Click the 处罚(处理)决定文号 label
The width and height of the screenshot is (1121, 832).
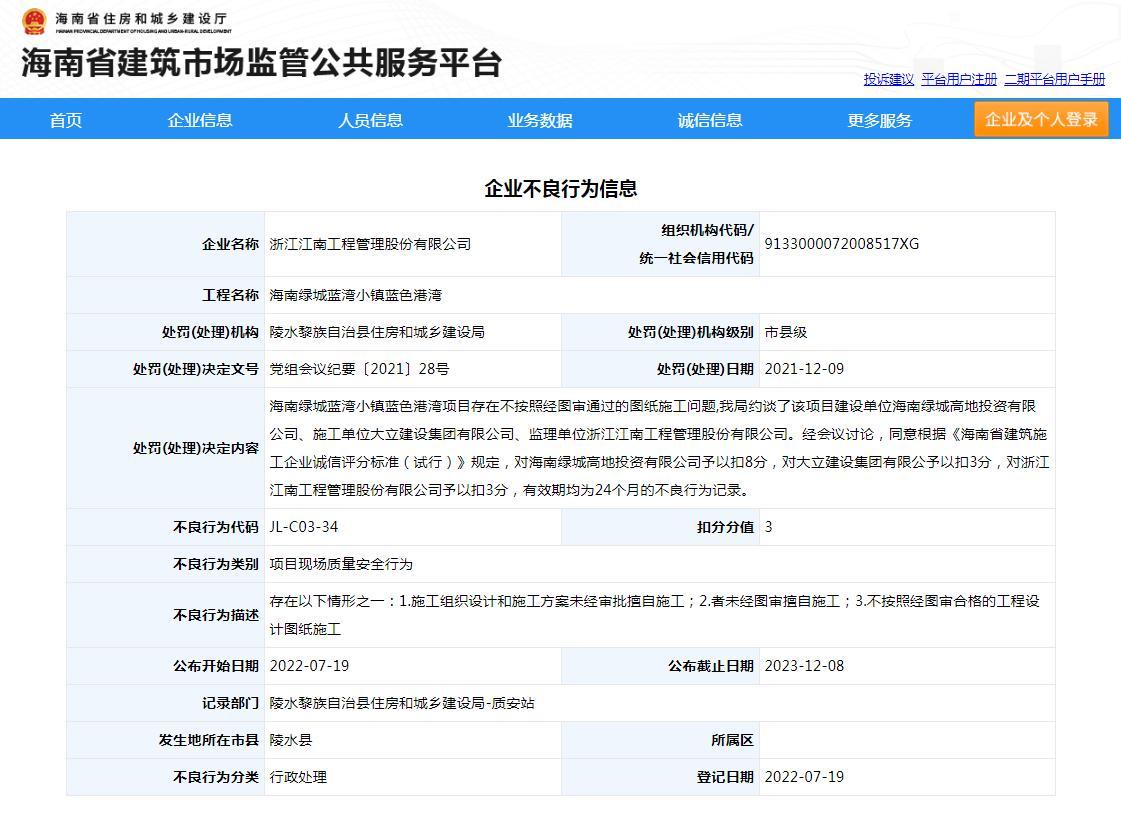[x=196, y=370]
